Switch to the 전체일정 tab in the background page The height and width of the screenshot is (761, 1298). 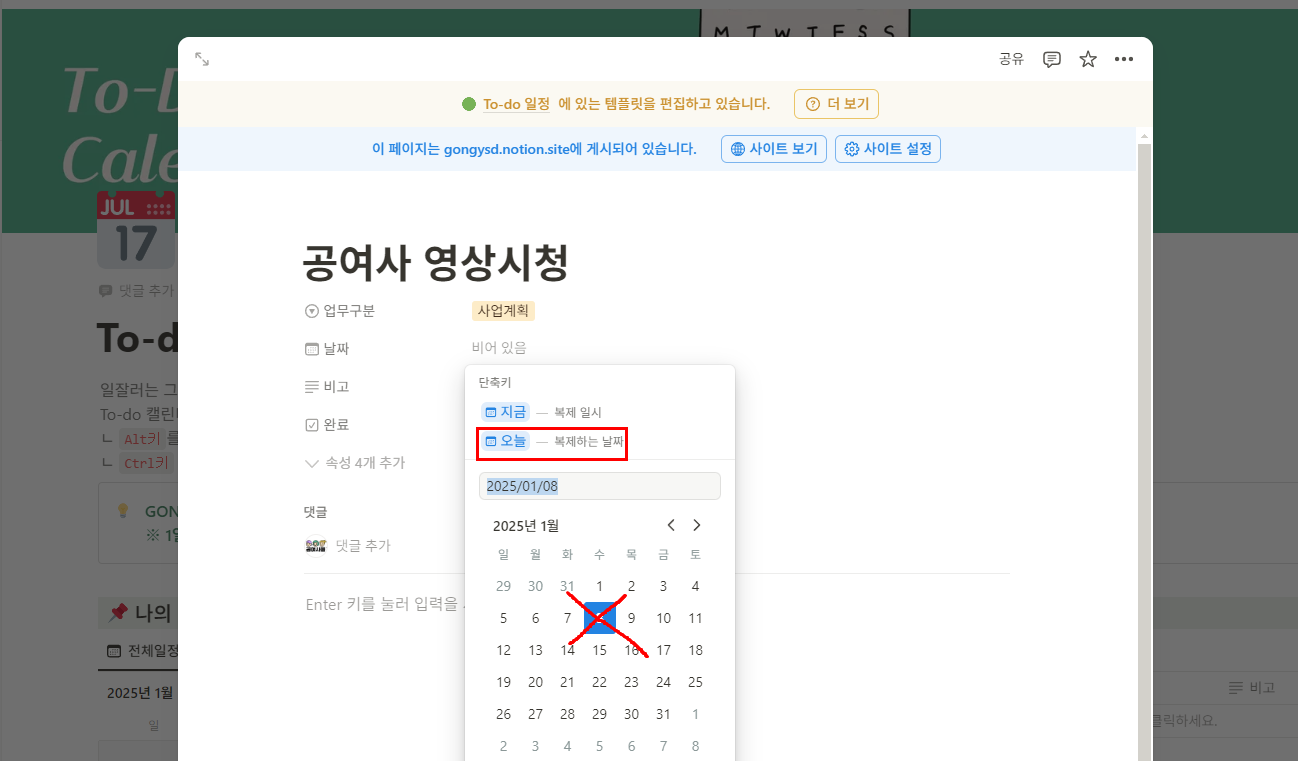142,651
